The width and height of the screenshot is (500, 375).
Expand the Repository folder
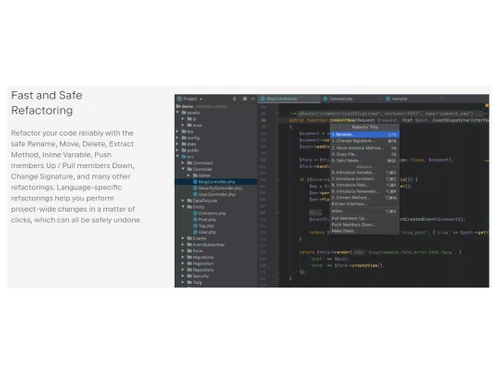[x=183, y=270]
